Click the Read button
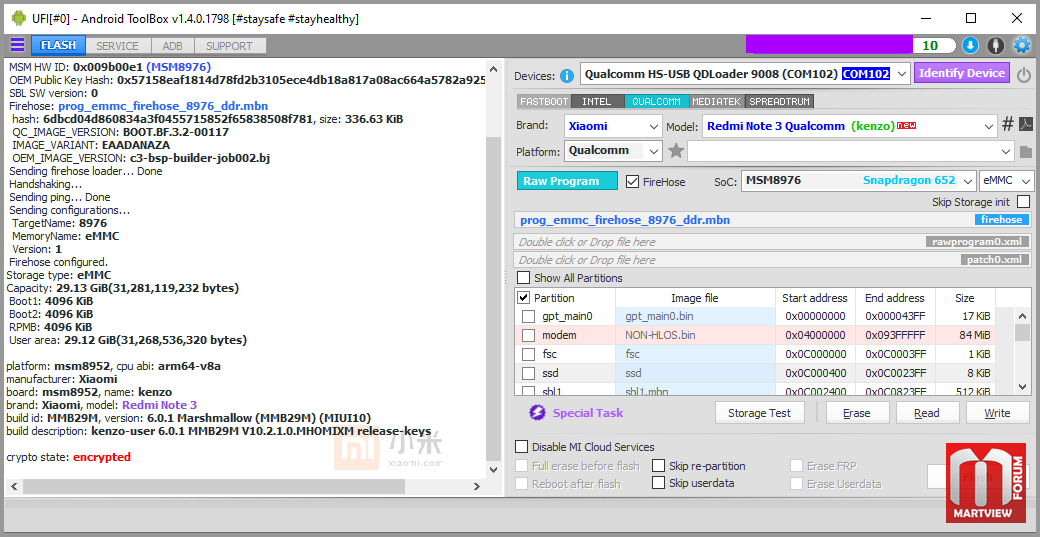1040x537 pixels. pyautogui.click(x=927, y=413)
